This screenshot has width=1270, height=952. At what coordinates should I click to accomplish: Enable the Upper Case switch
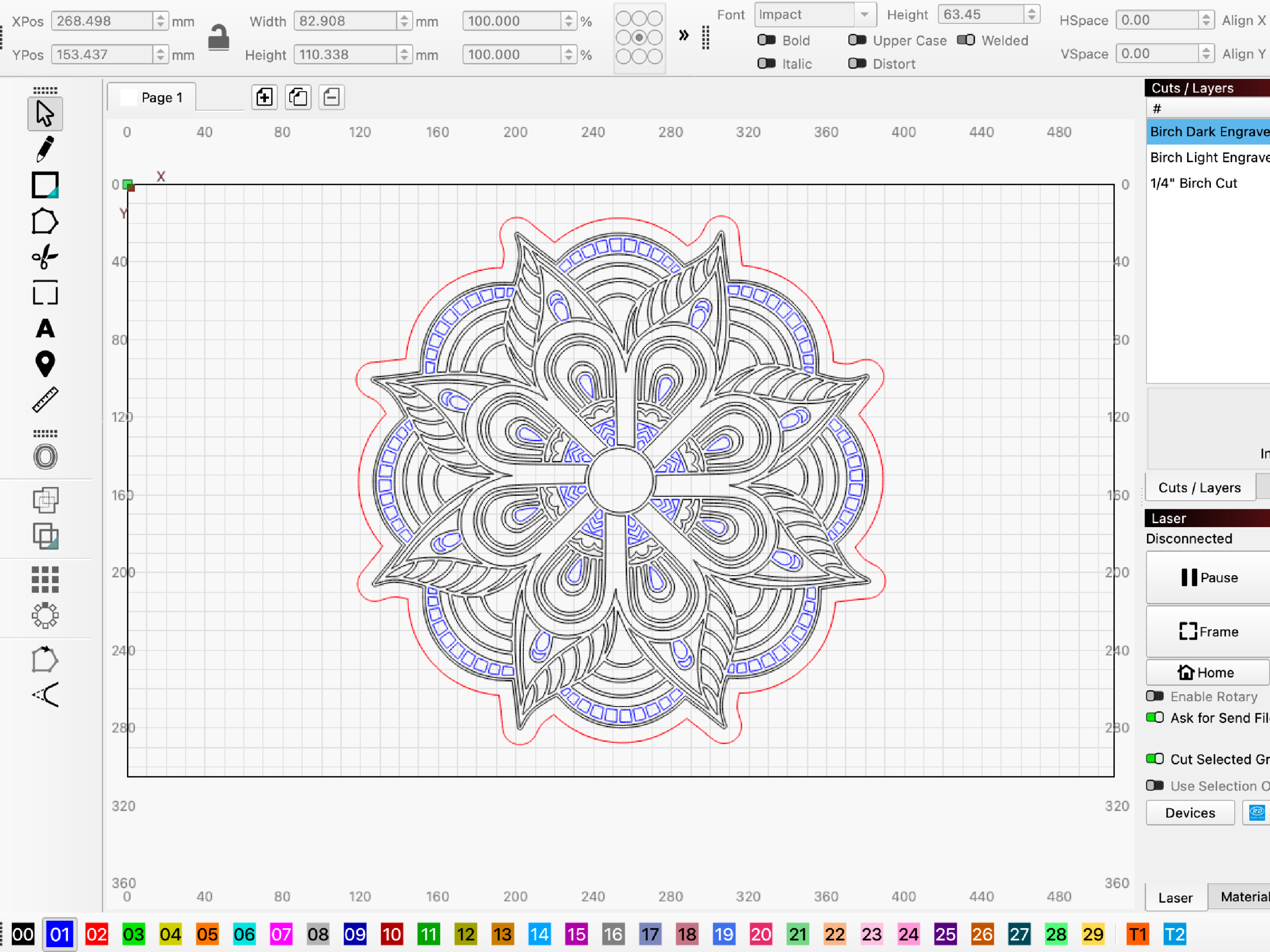[857, 40]
